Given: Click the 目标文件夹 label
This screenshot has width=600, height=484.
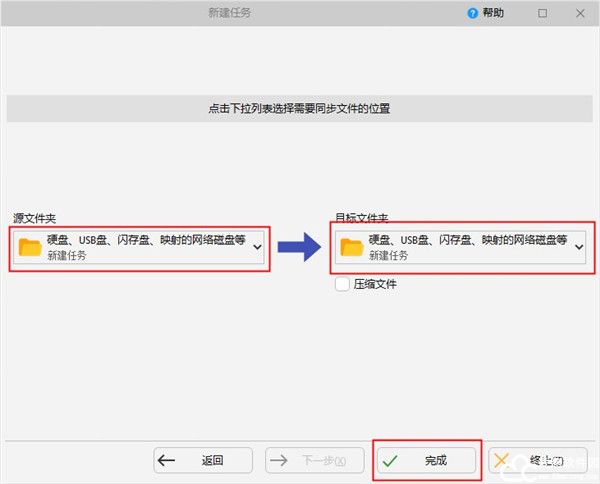Looking at the screenshot, I should click(x=362, y=218).
